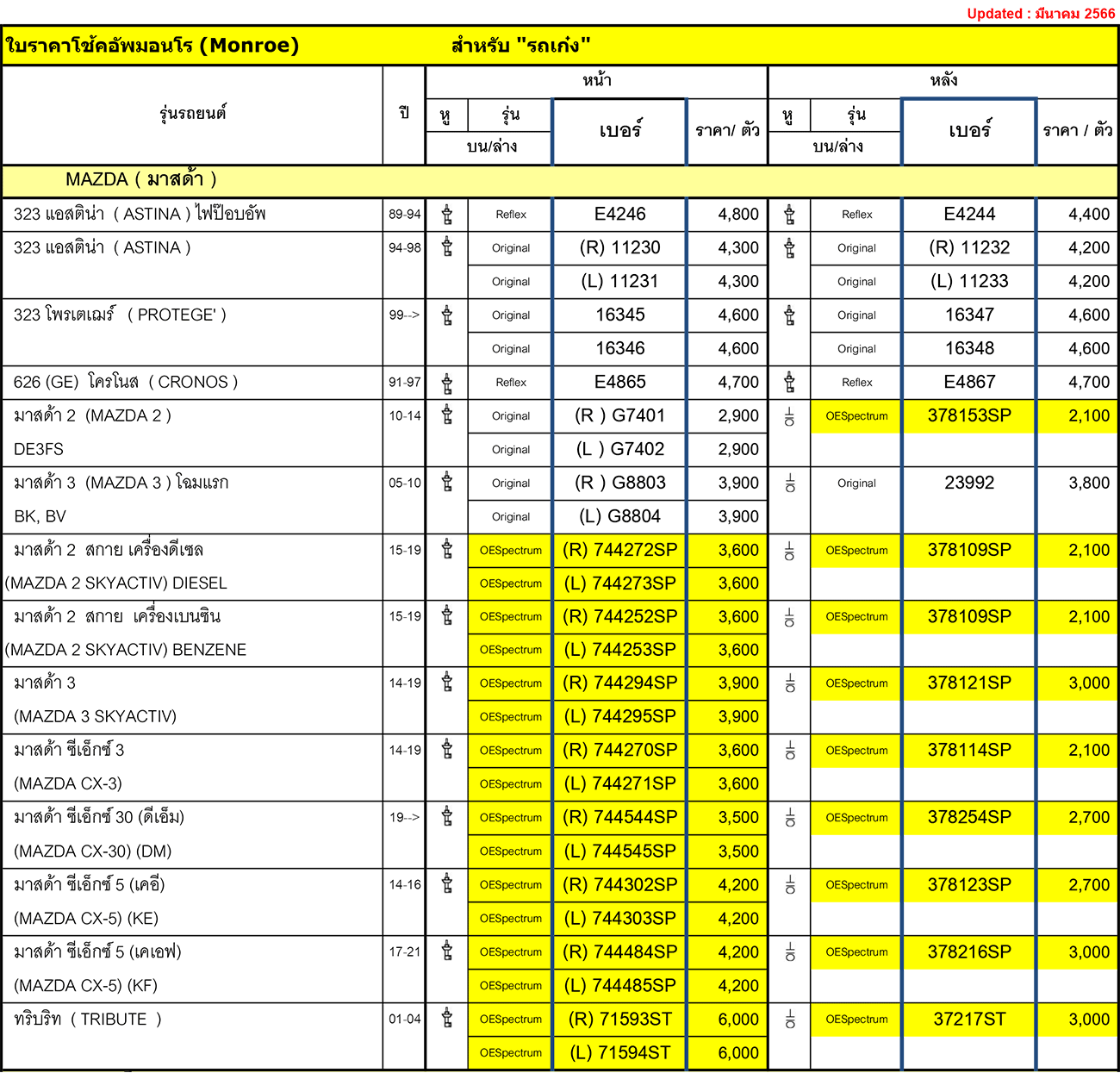Select part number 37217ST
The height and width of the screenshot is (1073, 1120).
pos(969,1019)
